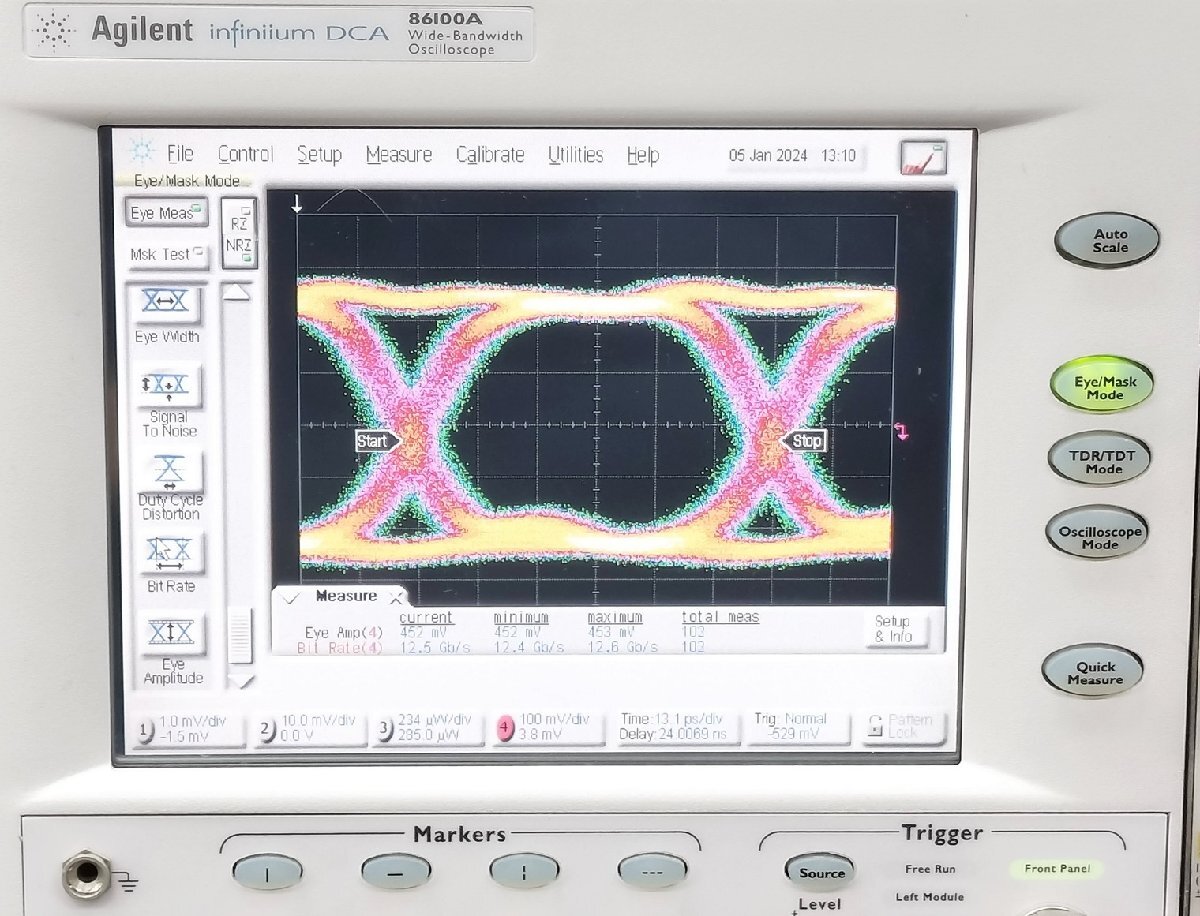Click the checkmark on the Measure tab
Viewport: 1200px width, 916px height.
pyautogui.click(x=292, y=597)
